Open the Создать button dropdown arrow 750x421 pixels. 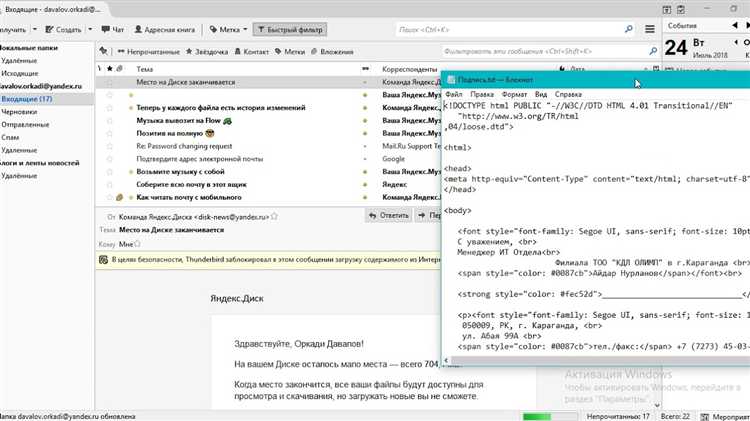tap(90, 30)
